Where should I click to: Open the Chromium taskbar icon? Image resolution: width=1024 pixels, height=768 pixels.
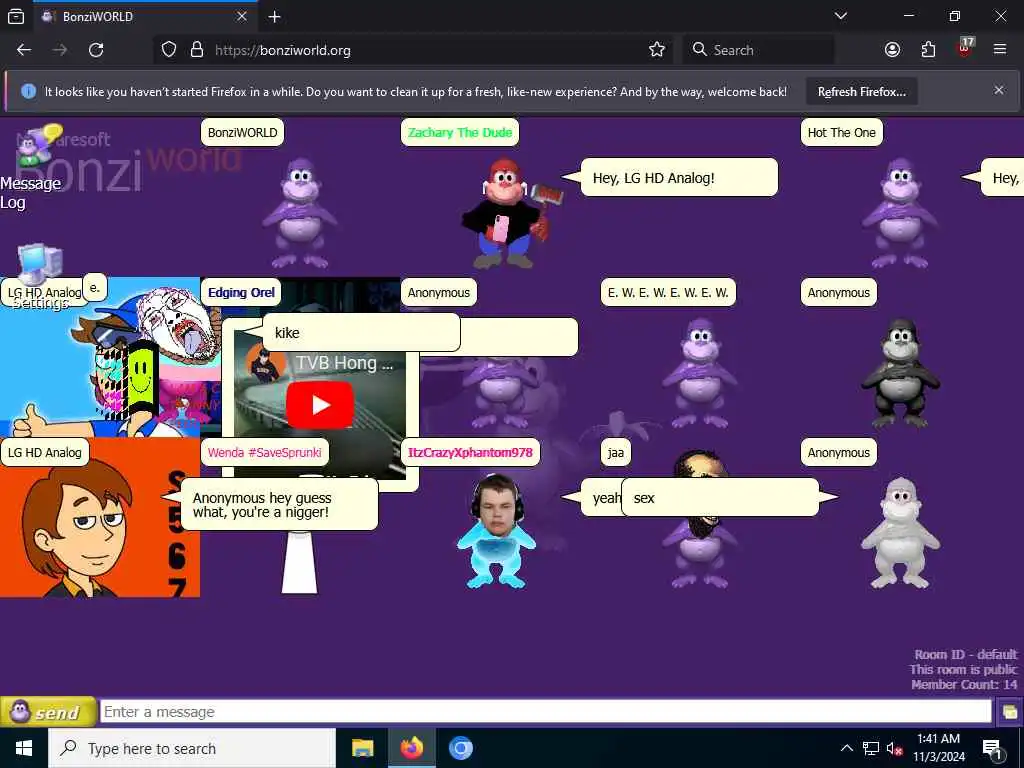pos(460,748)
